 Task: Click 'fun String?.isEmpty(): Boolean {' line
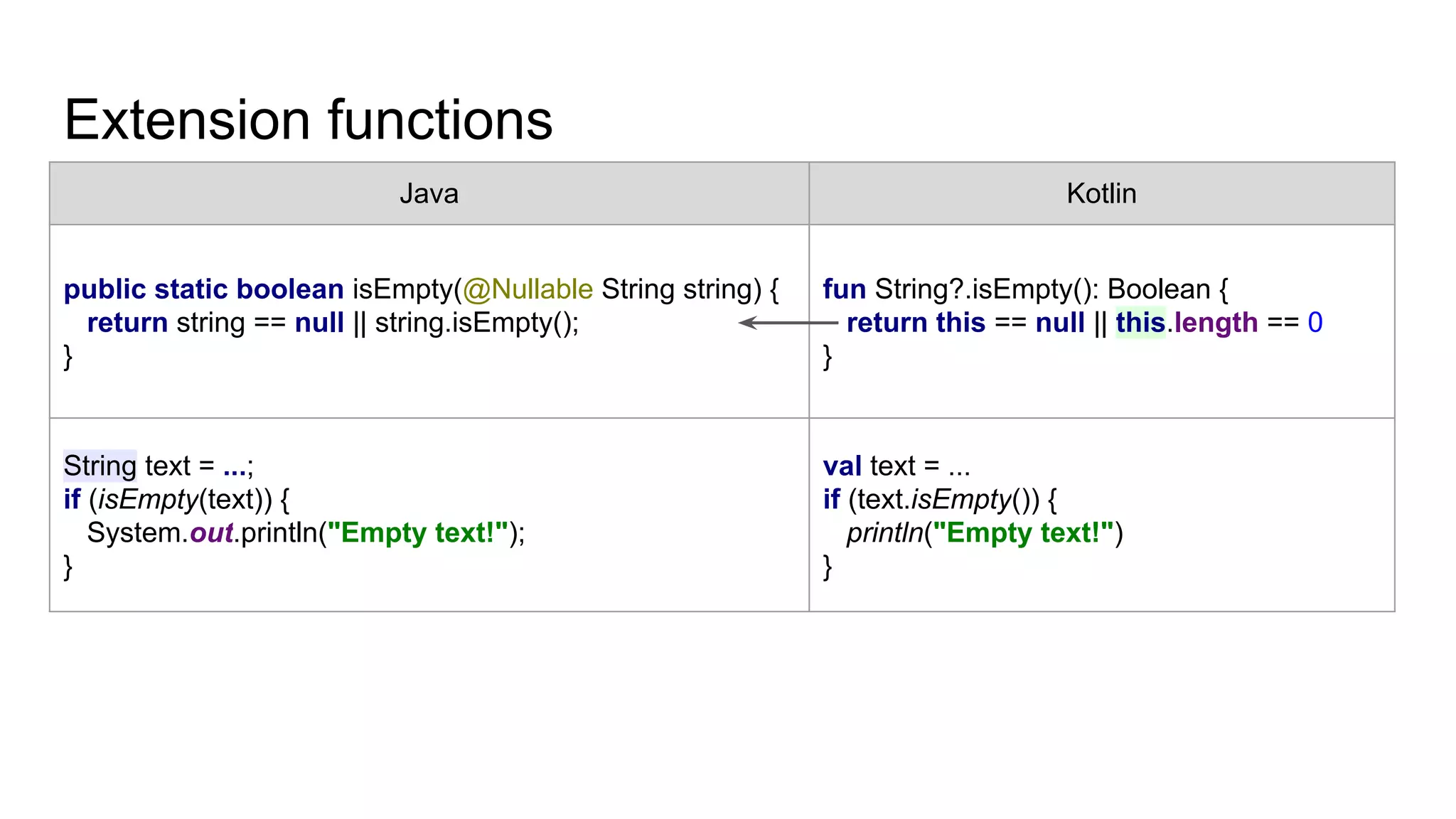tap(1025, 289)
